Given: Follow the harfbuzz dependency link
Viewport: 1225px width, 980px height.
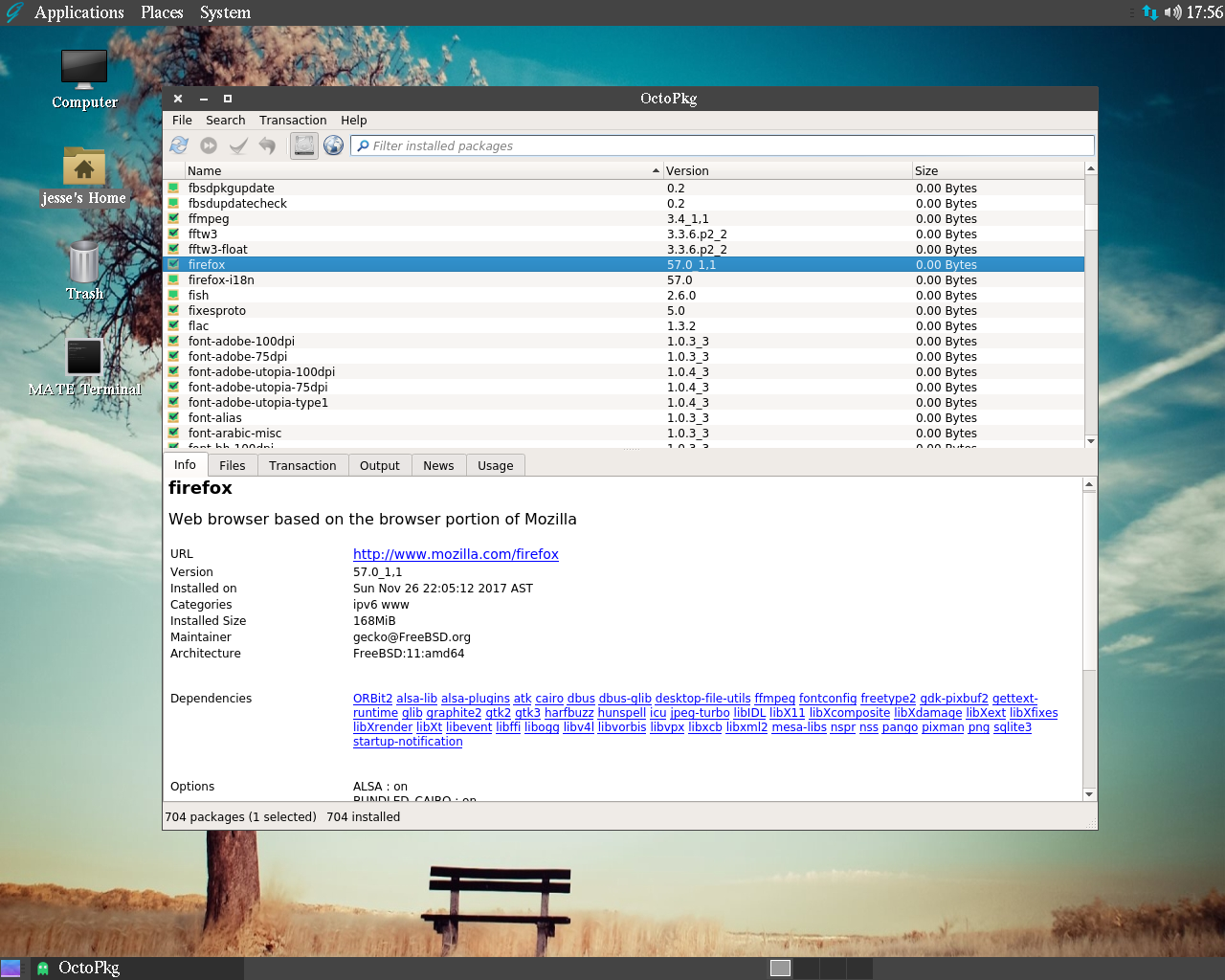Looking at the screenshot, I should 569,713.
